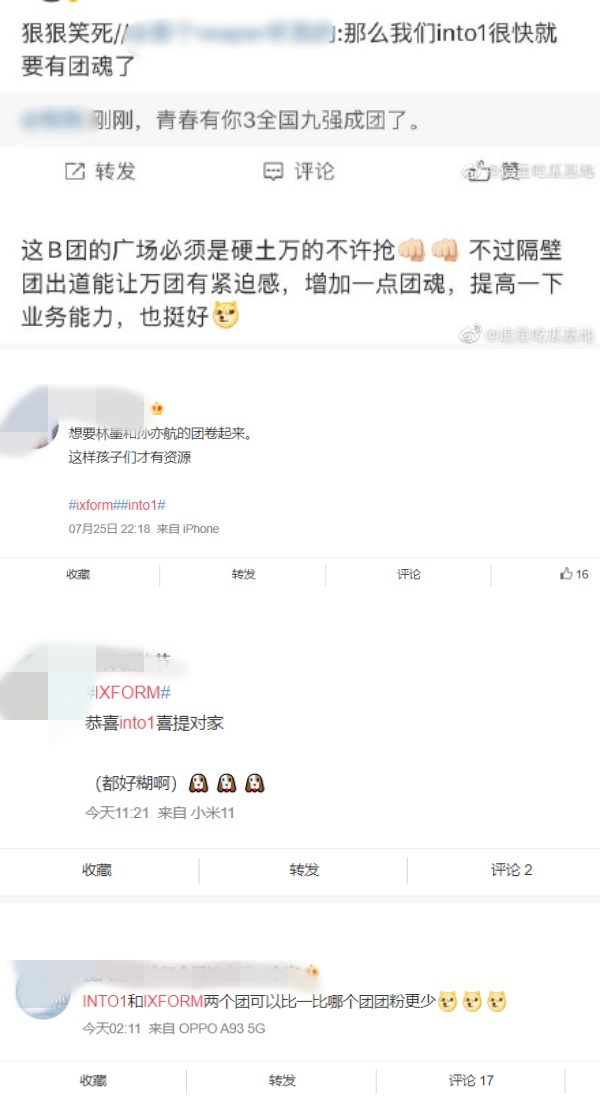Open the #ixform# hashtag link
Screen dimensions: 600x1098
pos(91,505)
